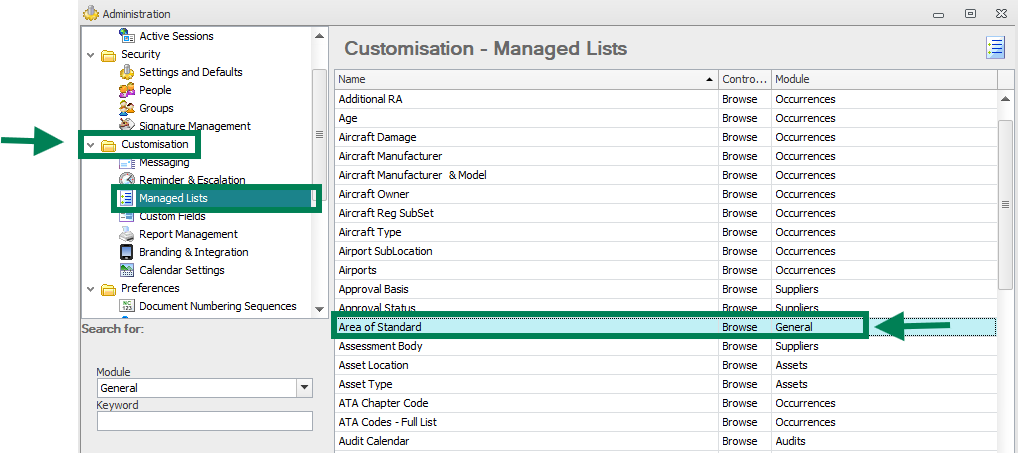1018x453 pixels.
Task: Click the Control column header
Action: [x=745, y=79]
